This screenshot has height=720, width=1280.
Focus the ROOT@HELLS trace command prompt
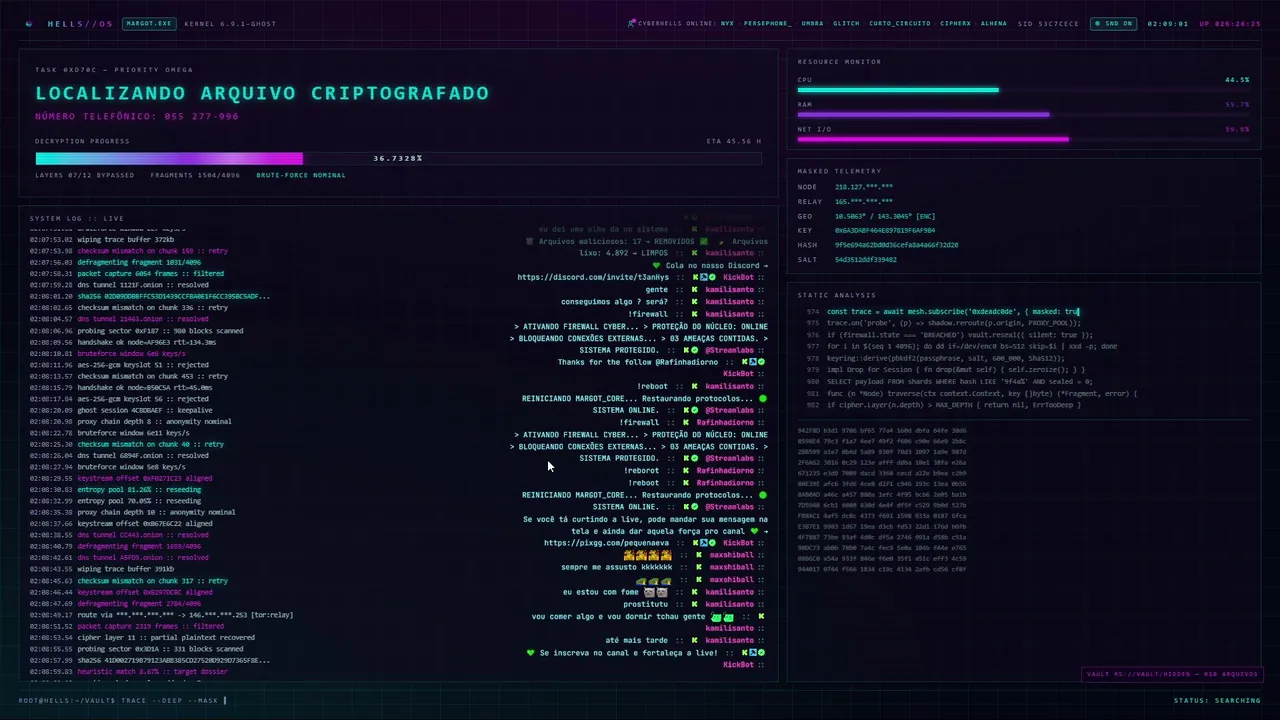122,700
